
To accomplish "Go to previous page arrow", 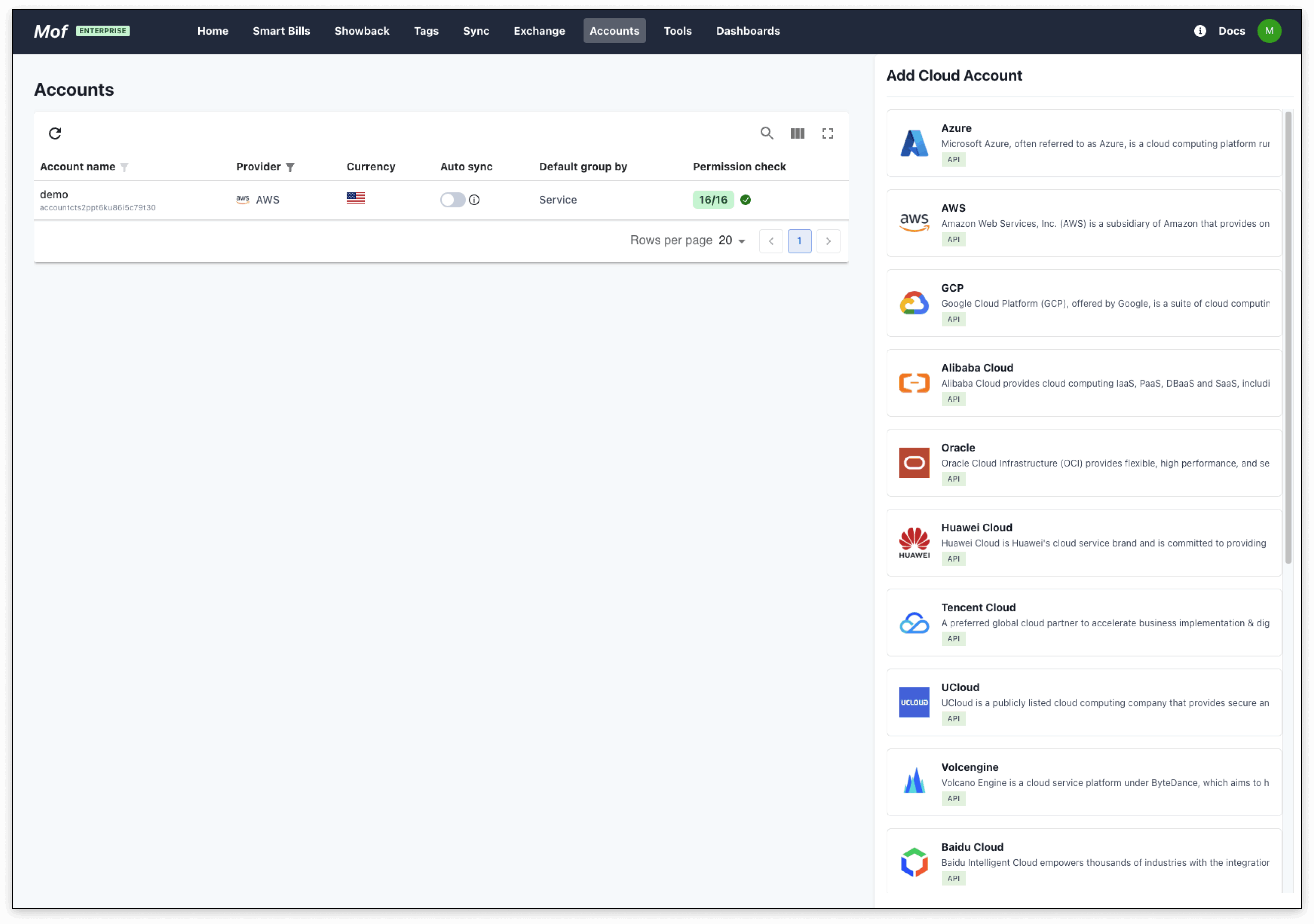I will (771, 241).
